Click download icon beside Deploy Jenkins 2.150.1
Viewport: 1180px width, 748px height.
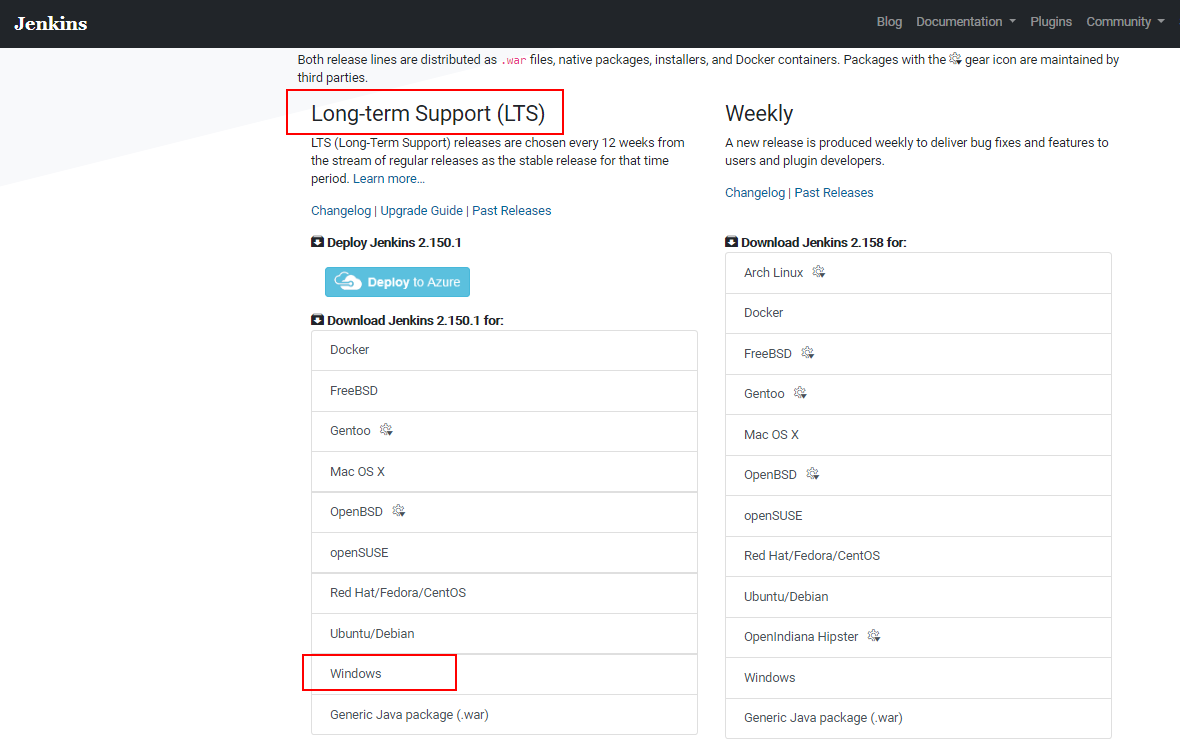pos(318,242)
